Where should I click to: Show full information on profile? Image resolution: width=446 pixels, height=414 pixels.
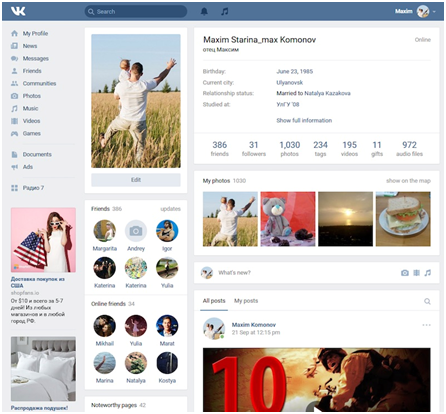(304, 120)
